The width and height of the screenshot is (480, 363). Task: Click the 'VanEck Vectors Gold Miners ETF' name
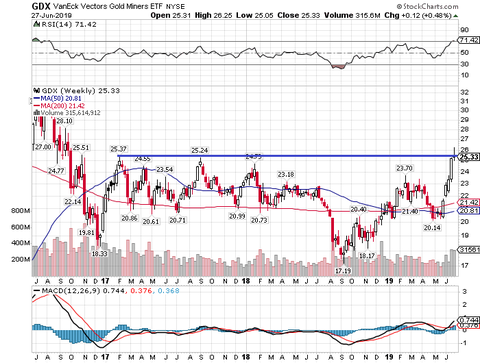pyautogui.click(x=108, y=6)
